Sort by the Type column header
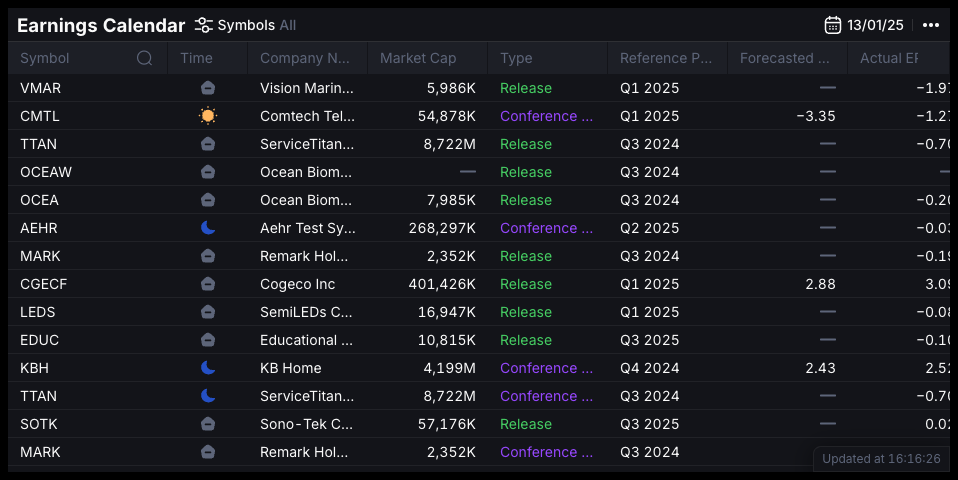 tap(516, 58)
